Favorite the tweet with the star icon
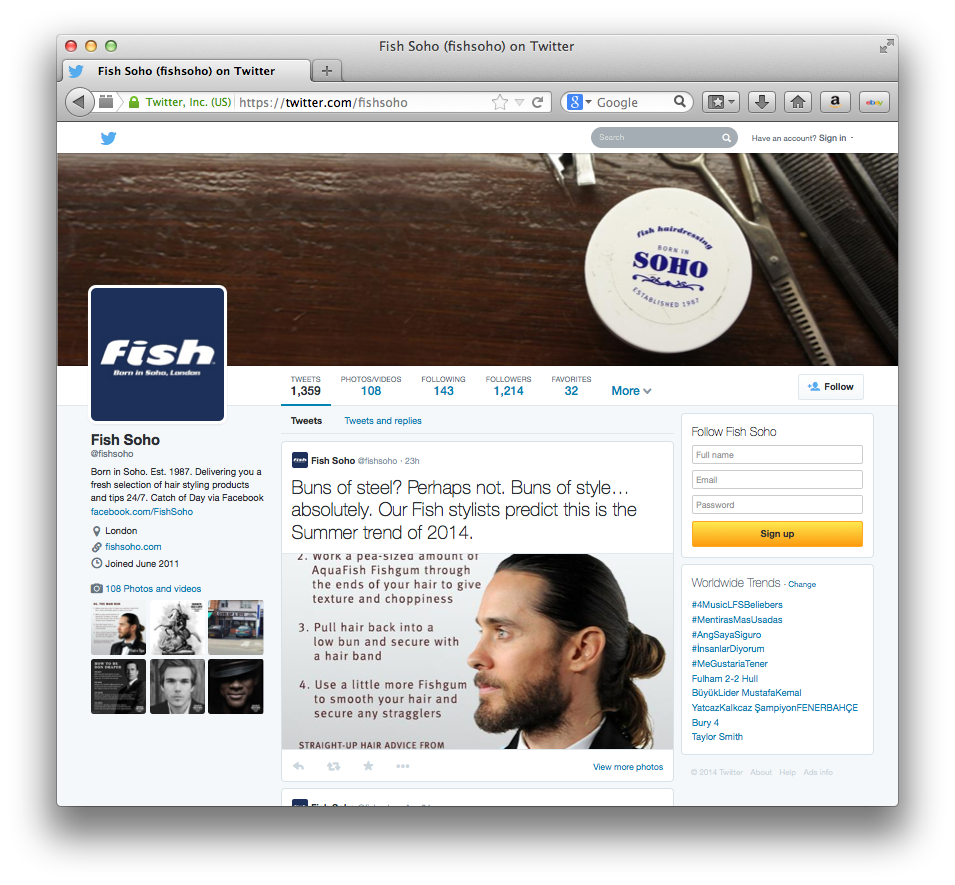The height and width of the screenshot is (885, 955). click(368, 766)
